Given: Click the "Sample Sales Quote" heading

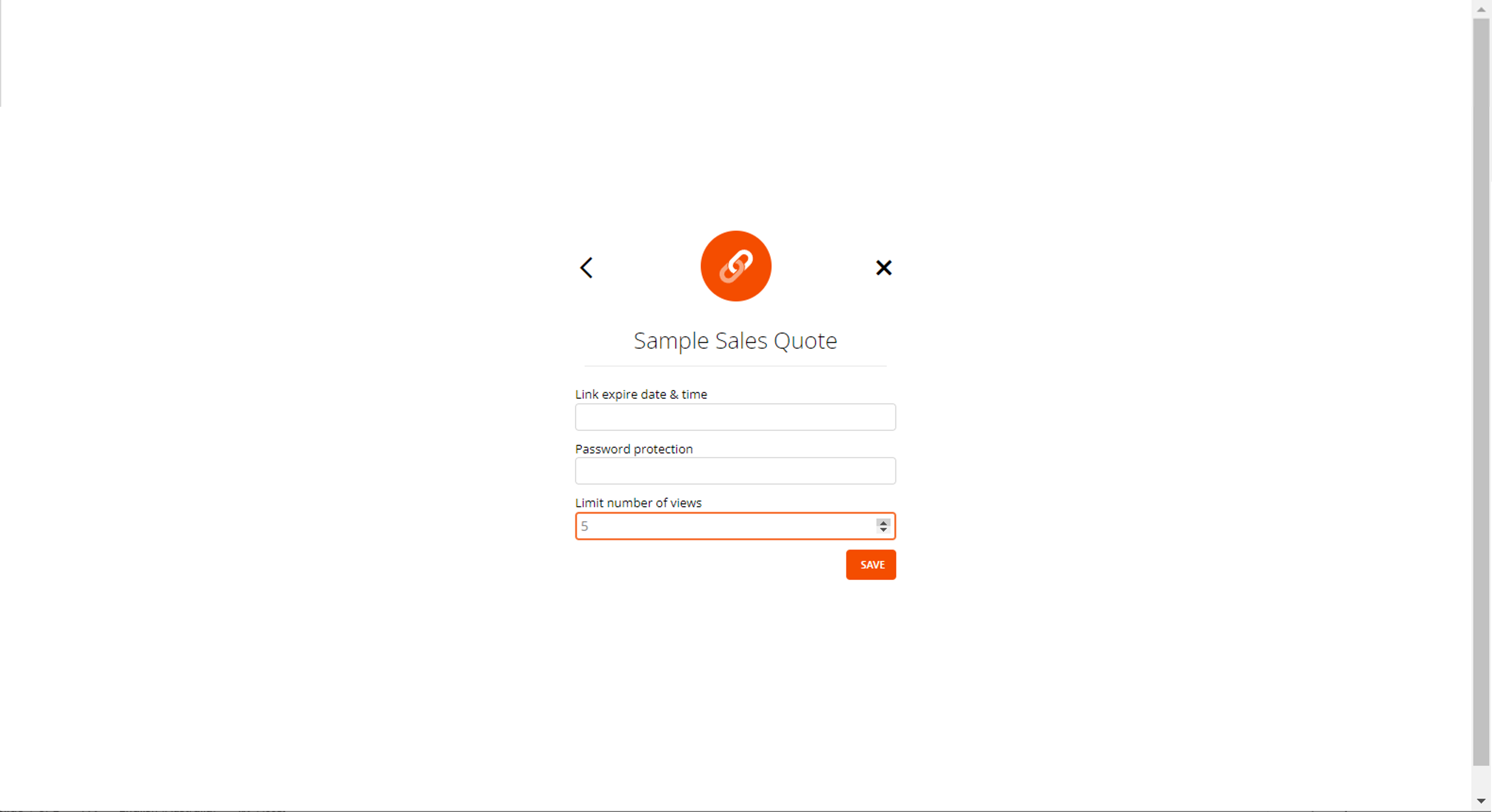Looking at the screenshot, I should click(735, 340).
